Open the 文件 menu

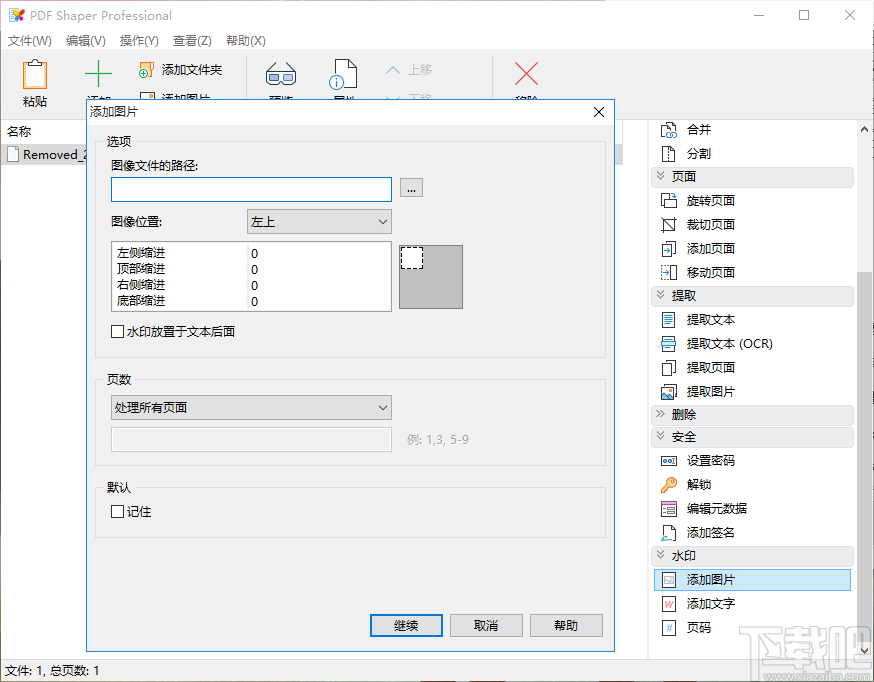(29, 41)
